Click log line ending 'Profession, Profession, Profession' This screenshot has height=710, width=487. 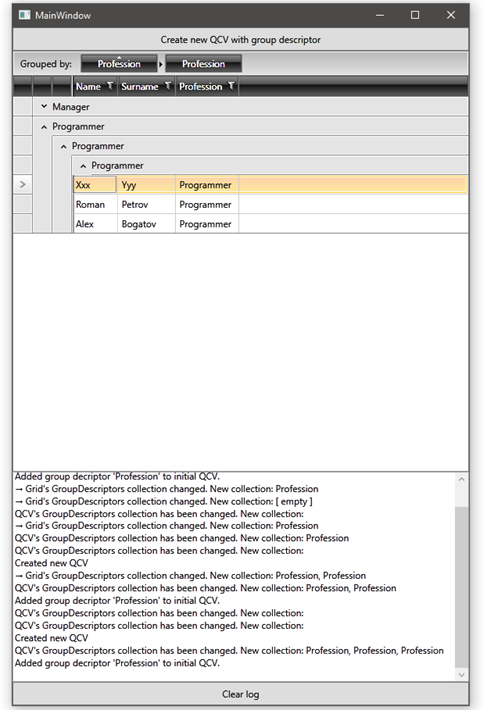click(229, 650)
